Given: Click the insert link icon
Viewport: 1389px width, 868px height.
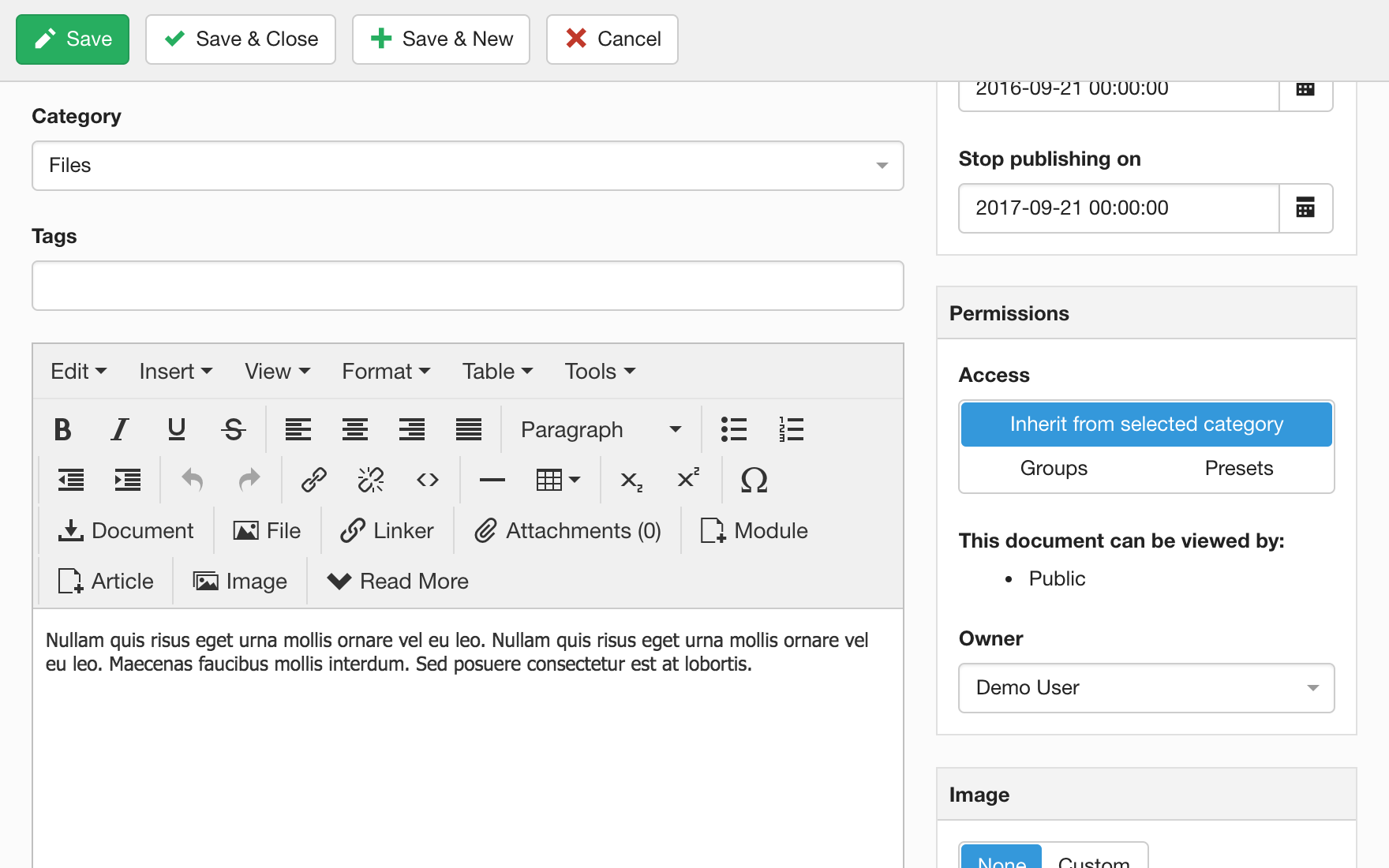Looking at the screenshot, I should tap(313, 480).
